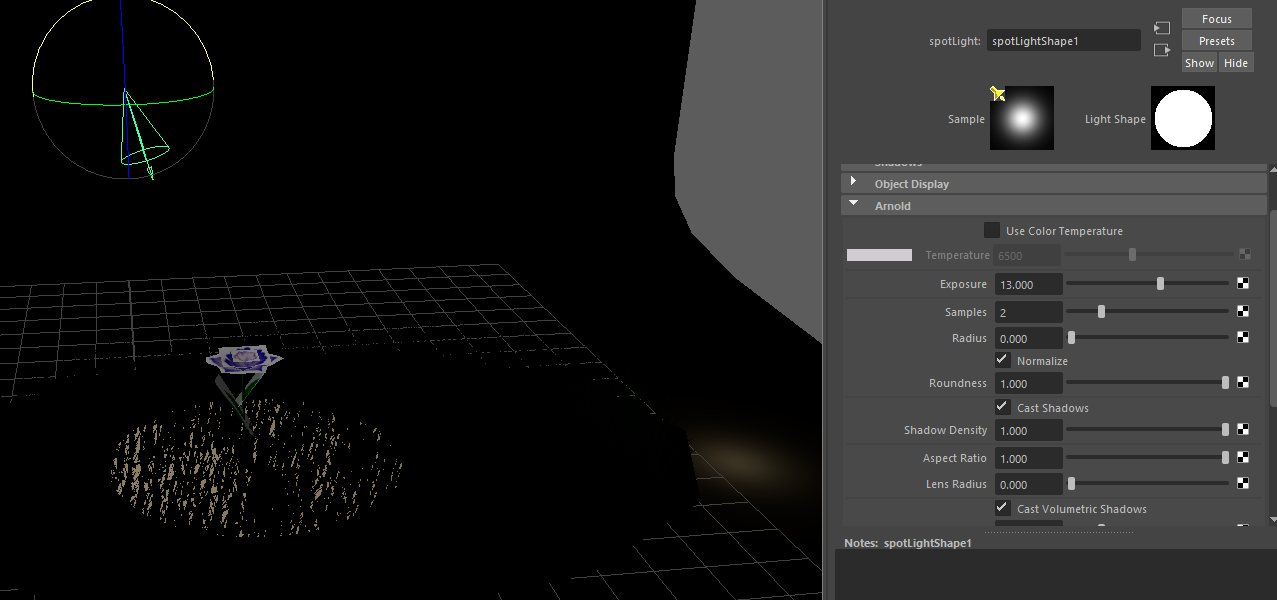
Task: Click the Hide button
Action: click(x=1236, y=63)
